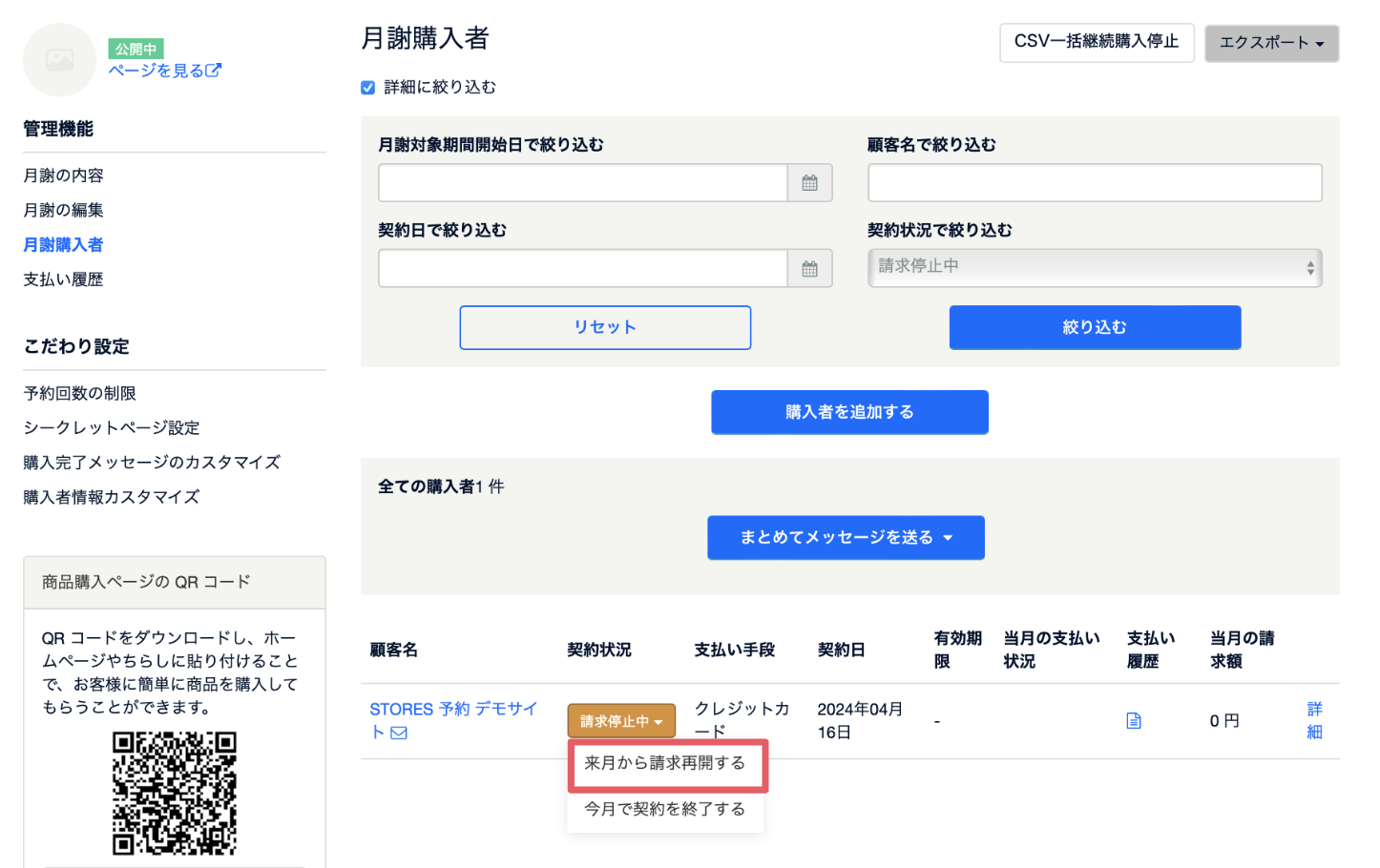Click into the 顧客名で絞り込む text field
Screen dimensions: 1380x868
pyautogui.click(x=1094, y=183)
